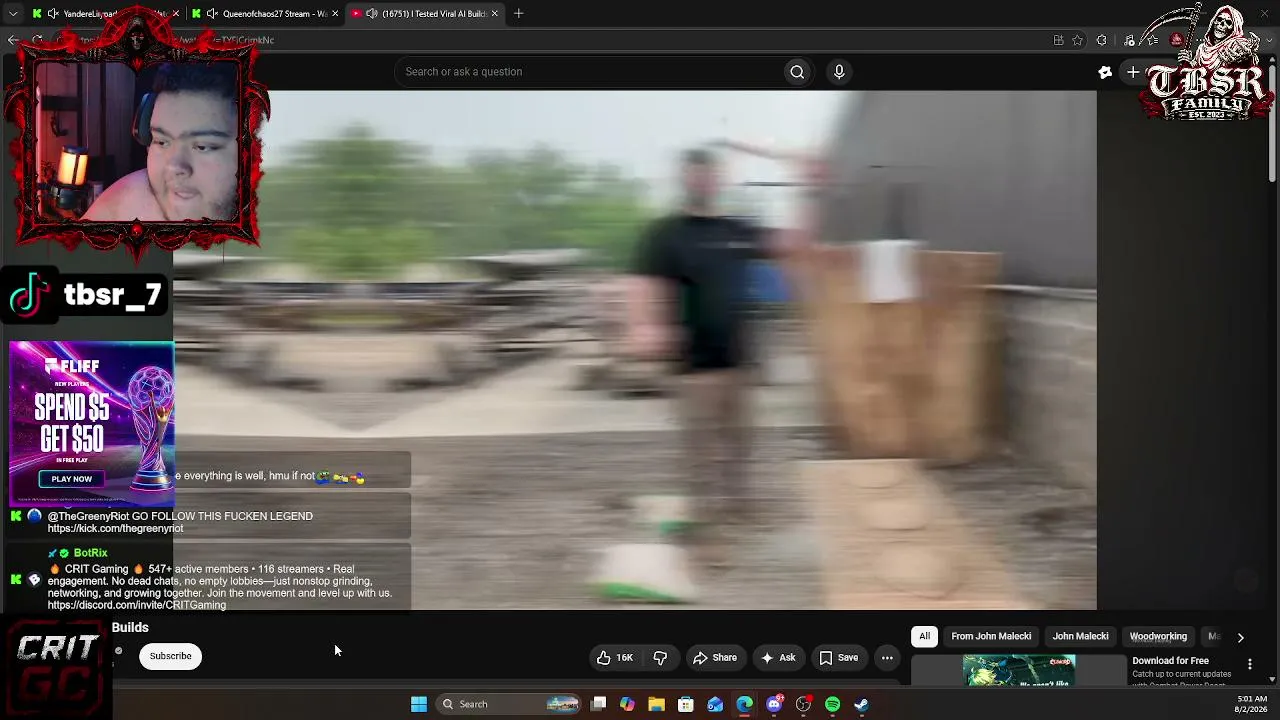This screenshot has height=720, width=1280.
Task: Dislike the video with thumbs-down icon
Action: 660,658
